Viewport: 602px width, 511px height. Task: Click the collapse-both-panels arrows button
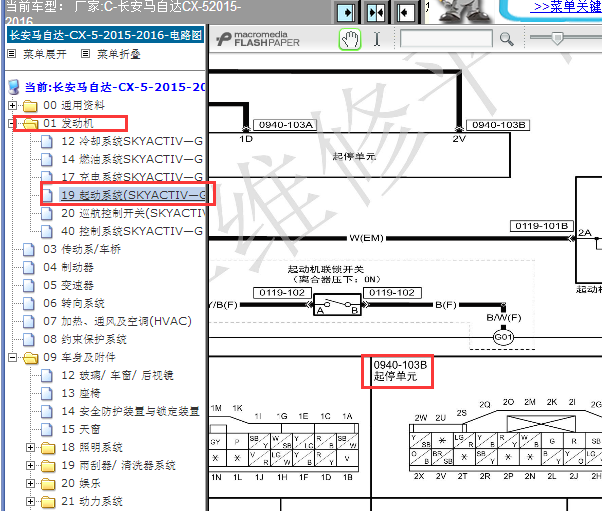coord(376,12)
